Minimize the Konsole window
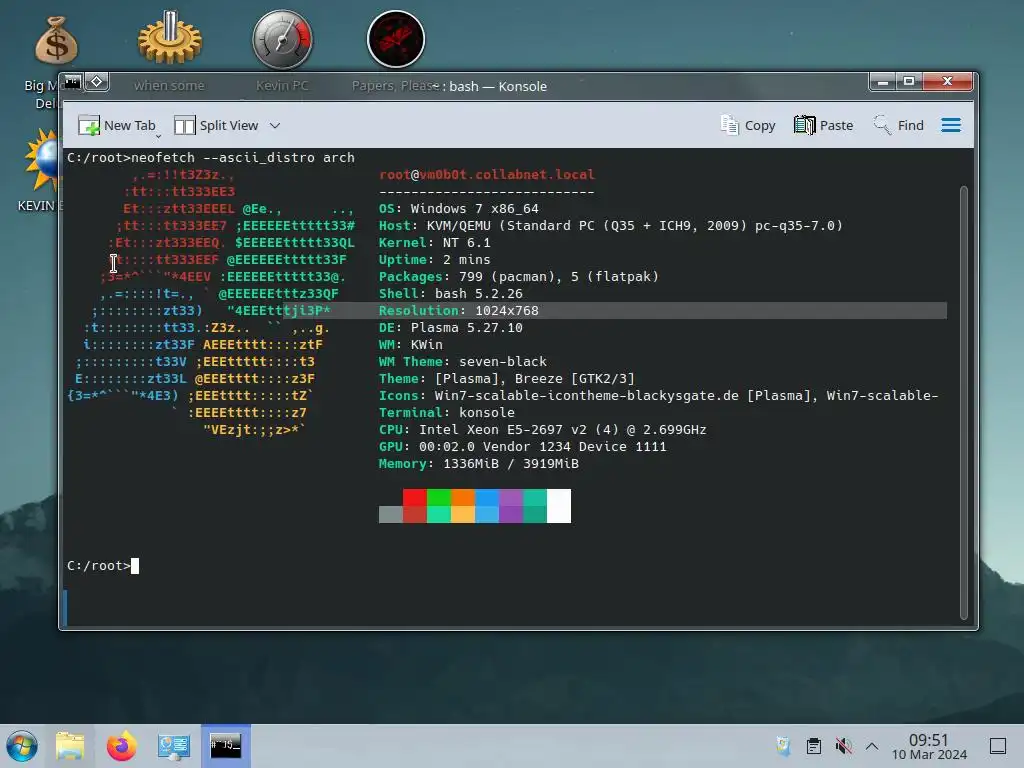The width and height of the screenshot is (1024, 768). [882, 82]
